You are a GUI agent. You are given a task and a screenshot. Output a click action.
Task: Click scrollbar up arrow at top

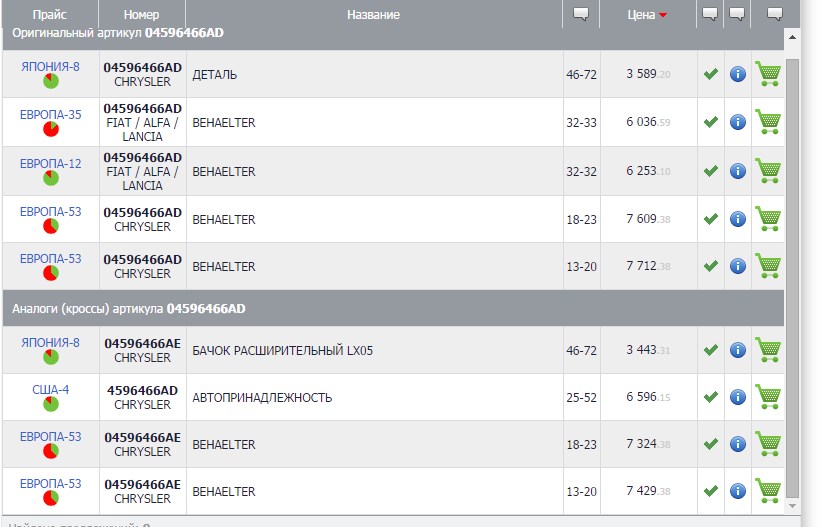(792, 37)
